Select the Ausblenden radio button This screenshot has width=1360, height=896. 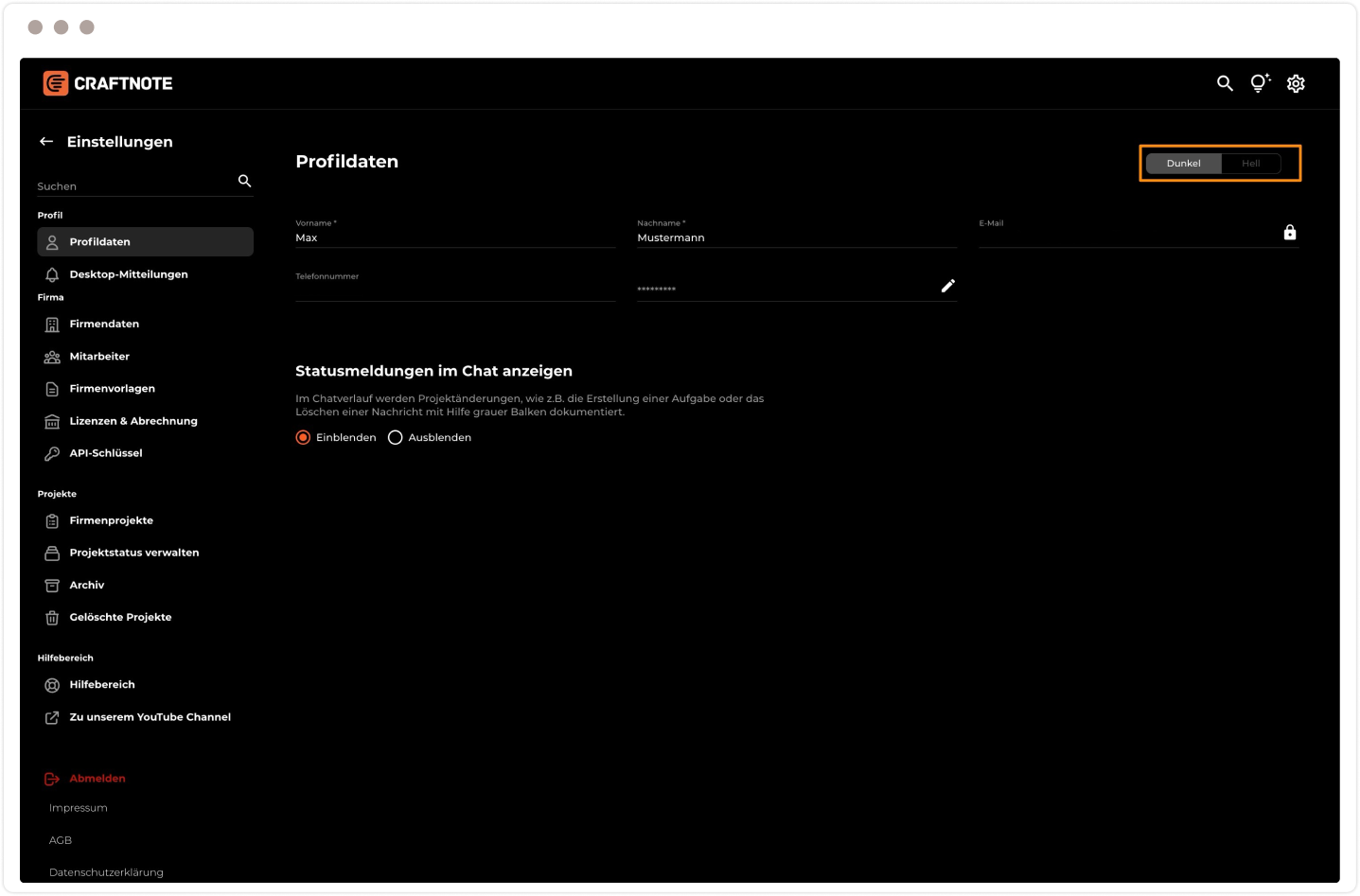click(396, 437)
